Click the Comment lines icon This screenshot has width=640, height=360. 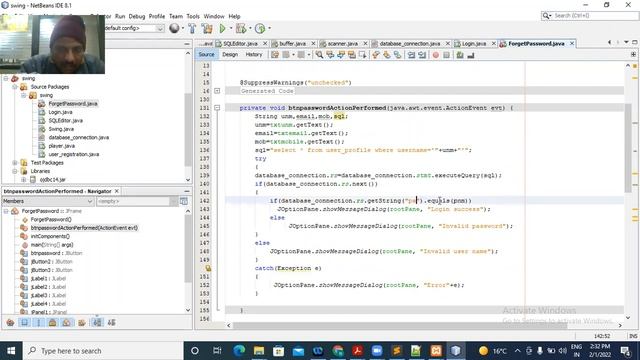pos(460,55)
